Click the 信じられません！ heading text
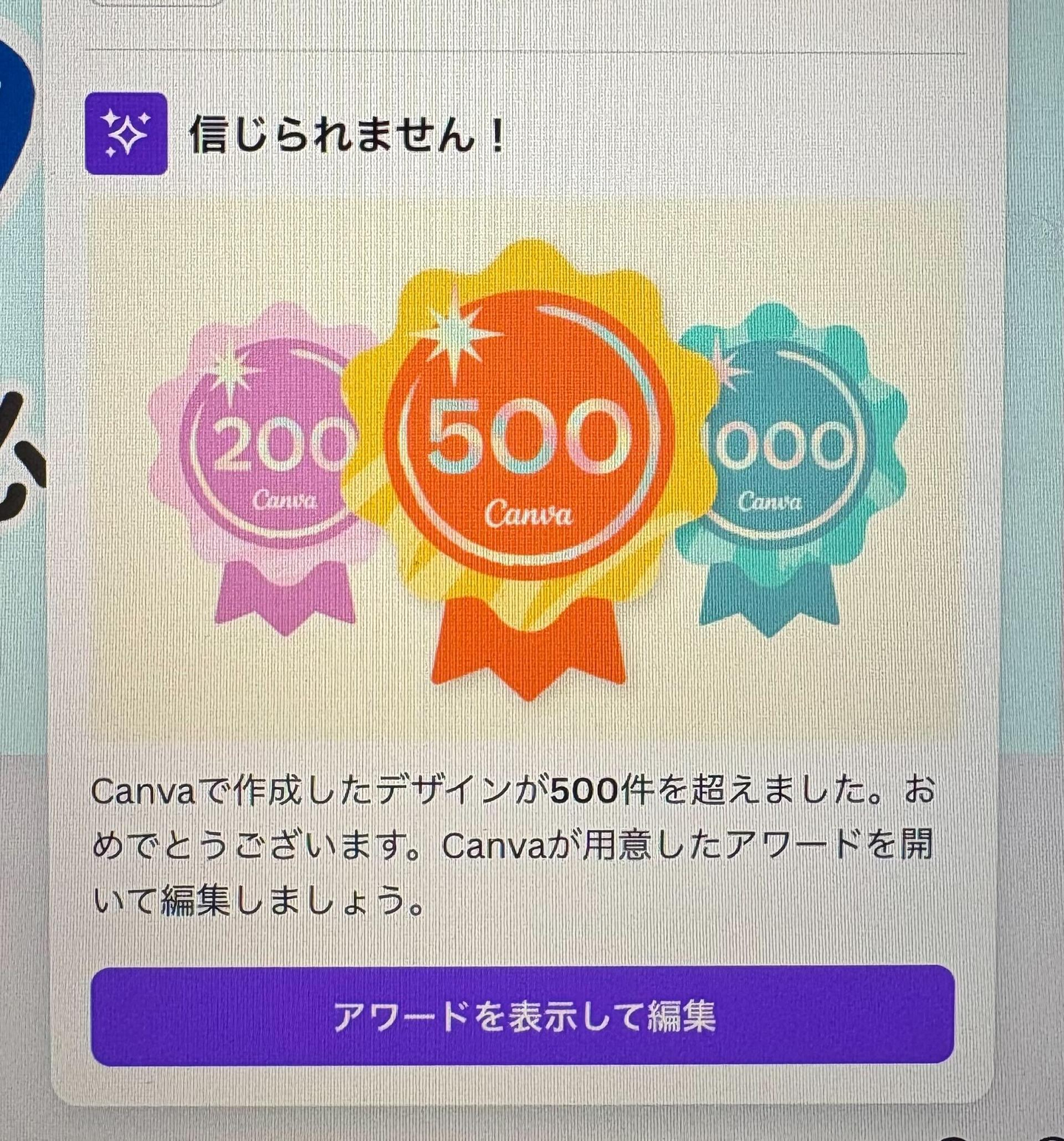Screen dimensions: 1064x1141 (x=347, y=135)
